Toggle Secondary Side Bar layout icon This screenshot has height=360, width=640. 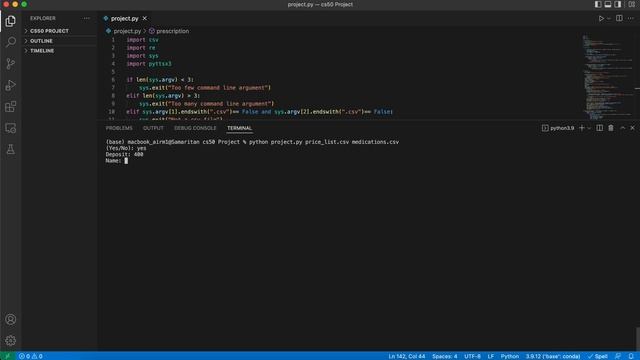618,4
